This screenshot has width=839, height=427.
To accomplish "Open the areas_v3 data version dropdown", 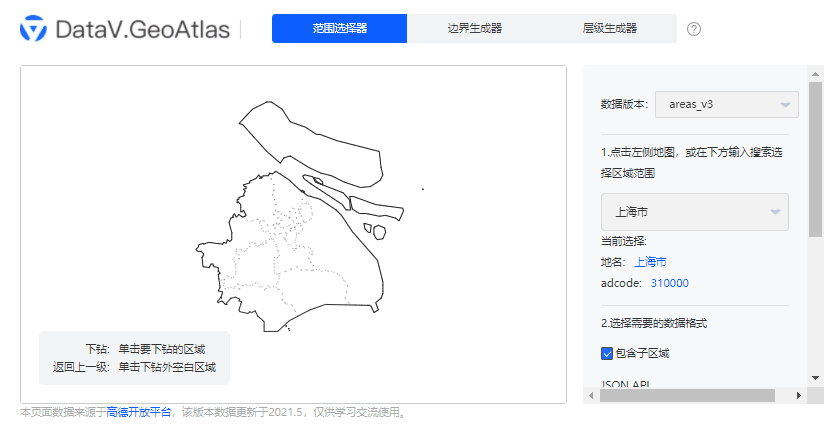I will [x=727, y=104].
